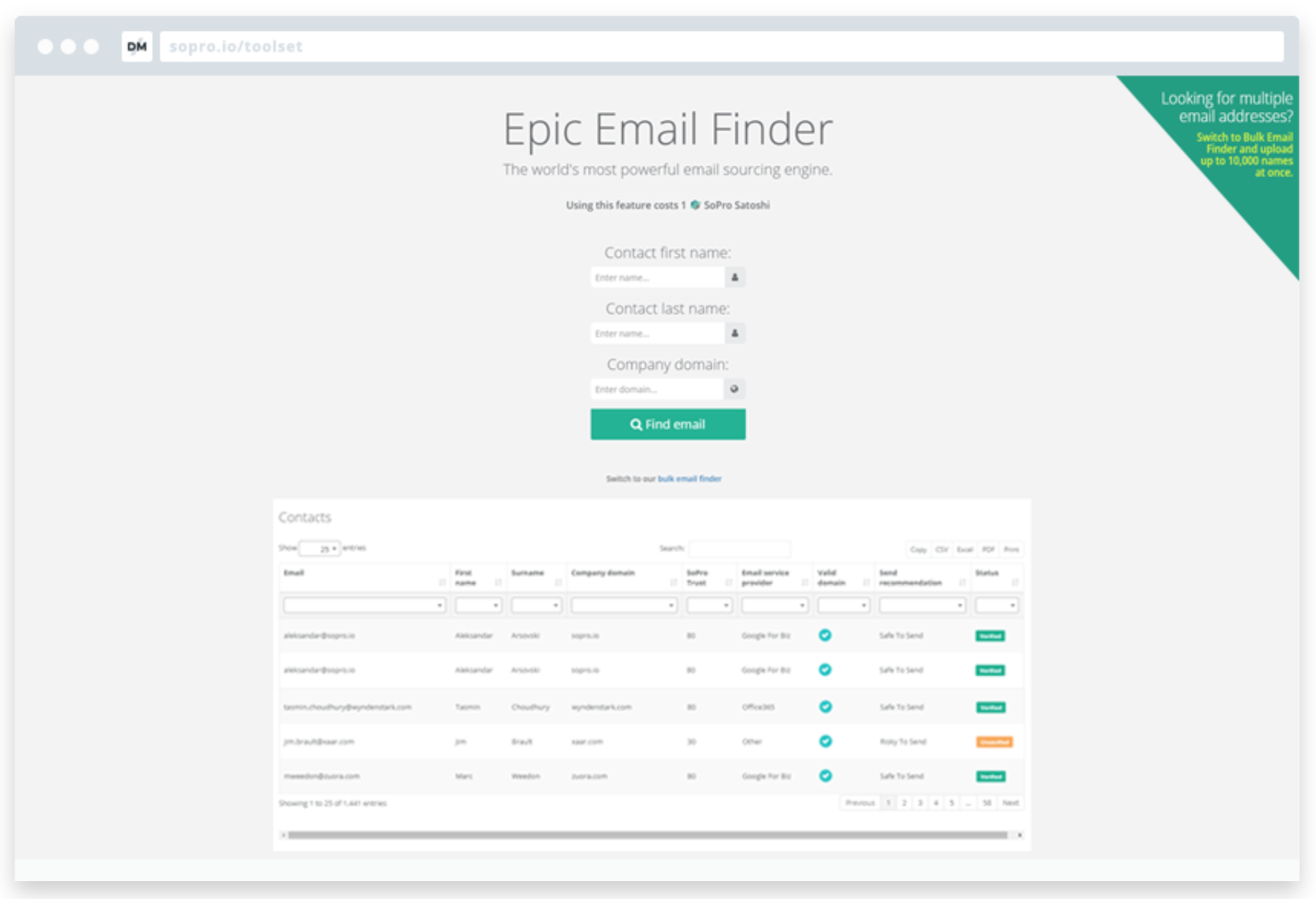The image size is (1316, 899).
Task: Expand the Valid domain filter dropdown
Action: coord(844,606)
